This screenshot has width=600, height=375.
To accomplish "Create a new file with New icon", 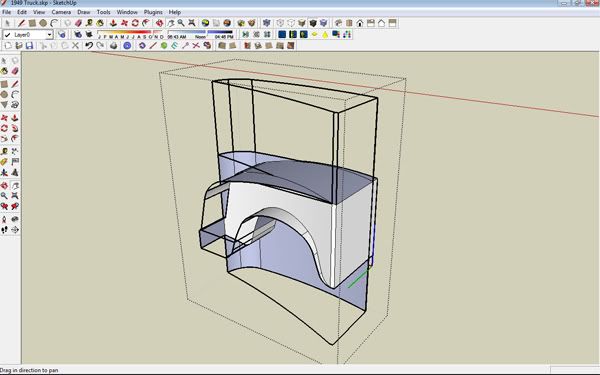I will 8,46.
